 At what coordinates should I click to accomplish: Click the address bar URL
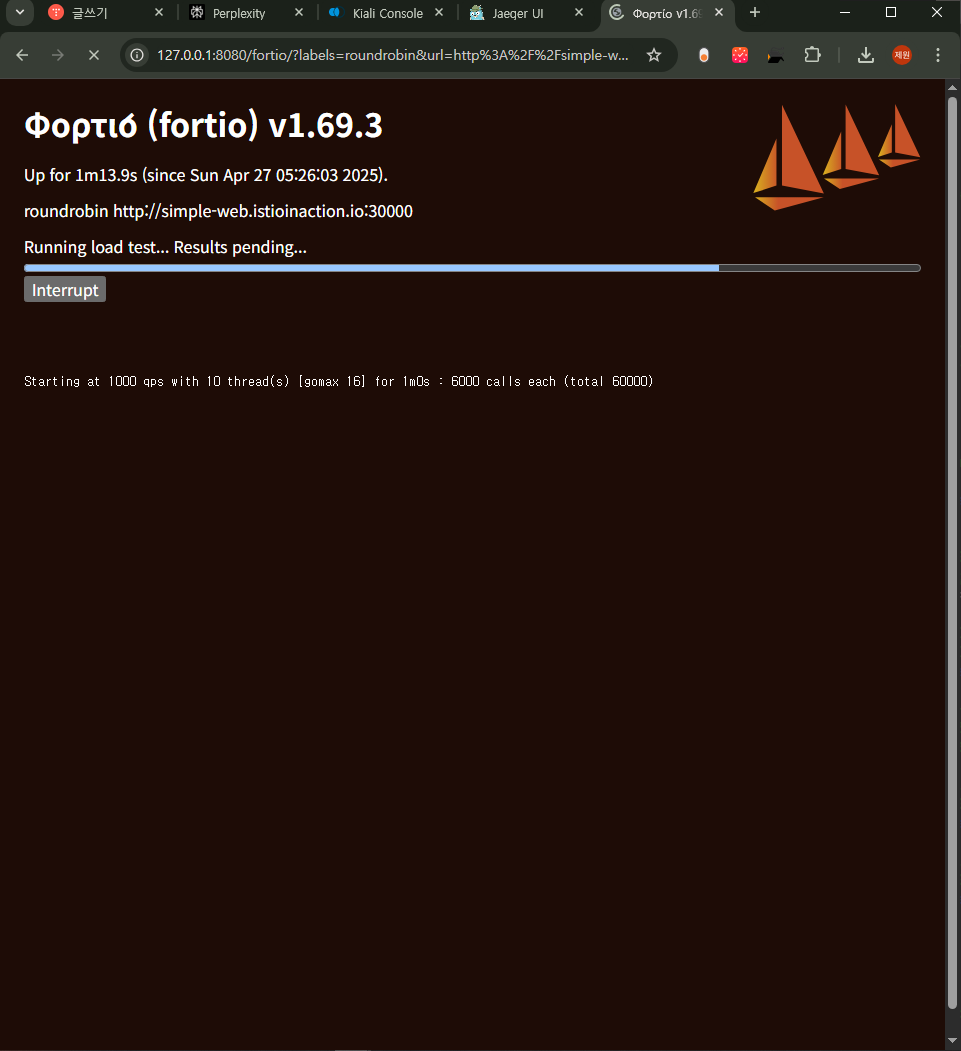coord(393,55)
